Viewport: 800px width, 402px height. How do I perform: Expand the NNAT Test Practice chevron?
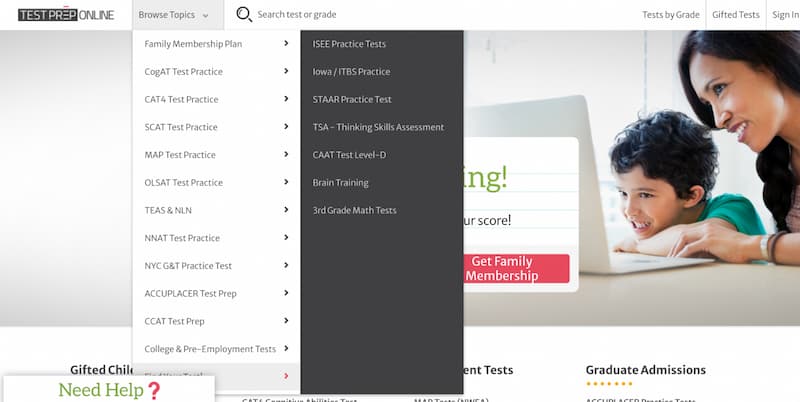(x=286, y=237)
